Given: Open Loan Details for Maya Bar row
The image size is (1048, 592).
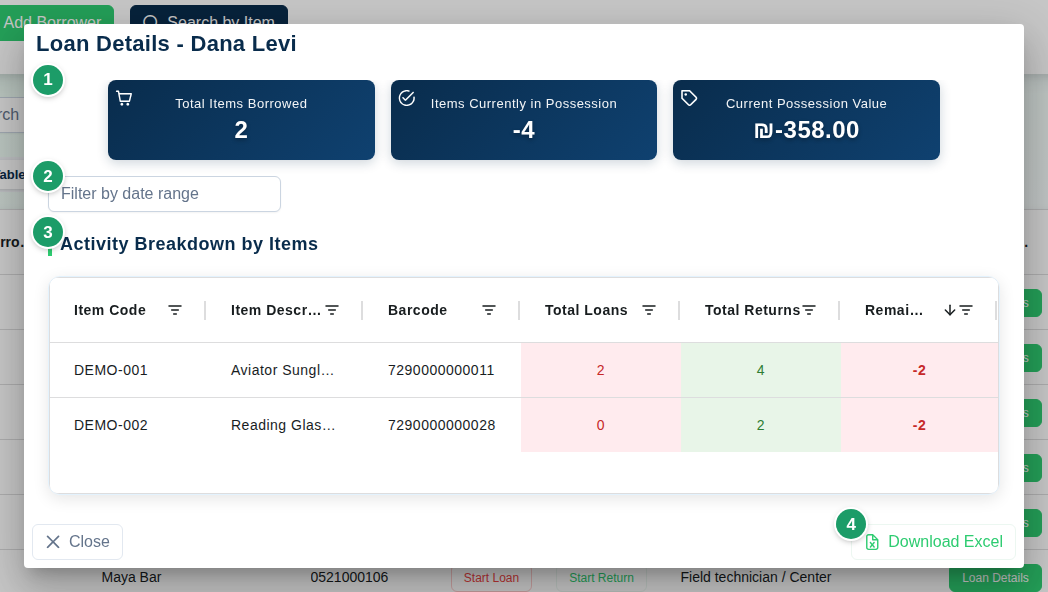Looking at the screenshot, I should (995, 579).
